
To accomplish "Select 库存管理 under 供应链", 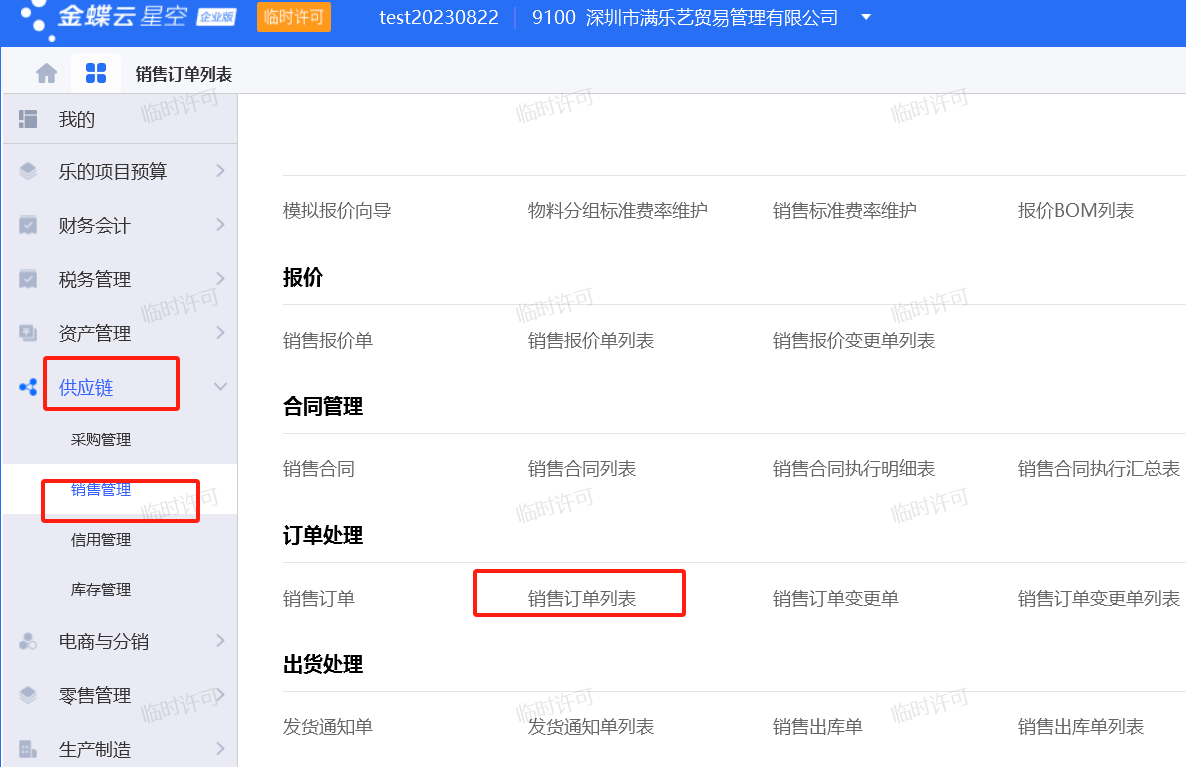I will pyautogui.click(x=101, y=590).
